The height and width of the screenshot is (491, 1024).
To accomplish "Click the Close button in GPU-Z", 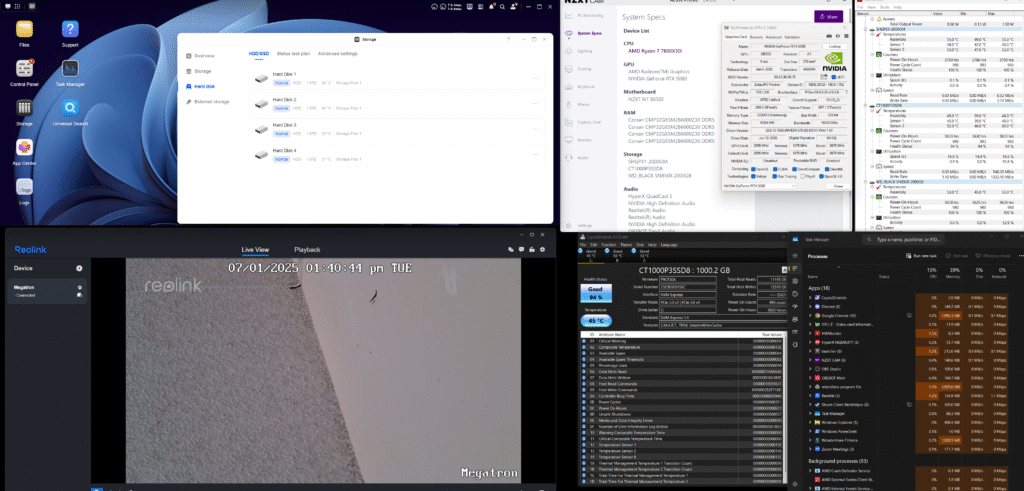I will pyautogui.click(x=839, y=186).
